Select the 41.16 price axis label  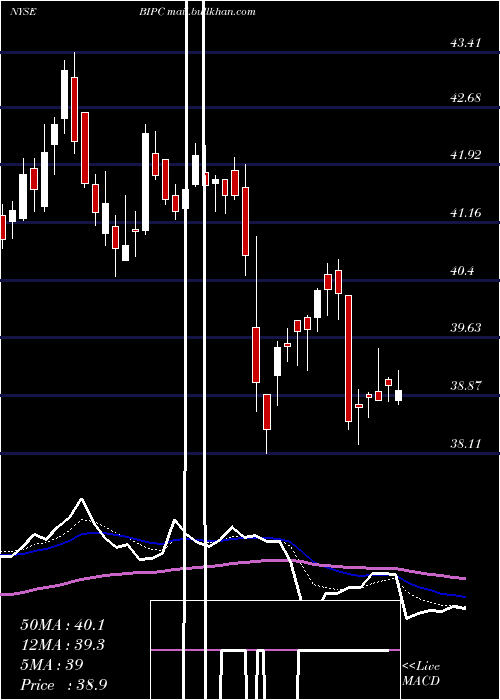point(466,212)
